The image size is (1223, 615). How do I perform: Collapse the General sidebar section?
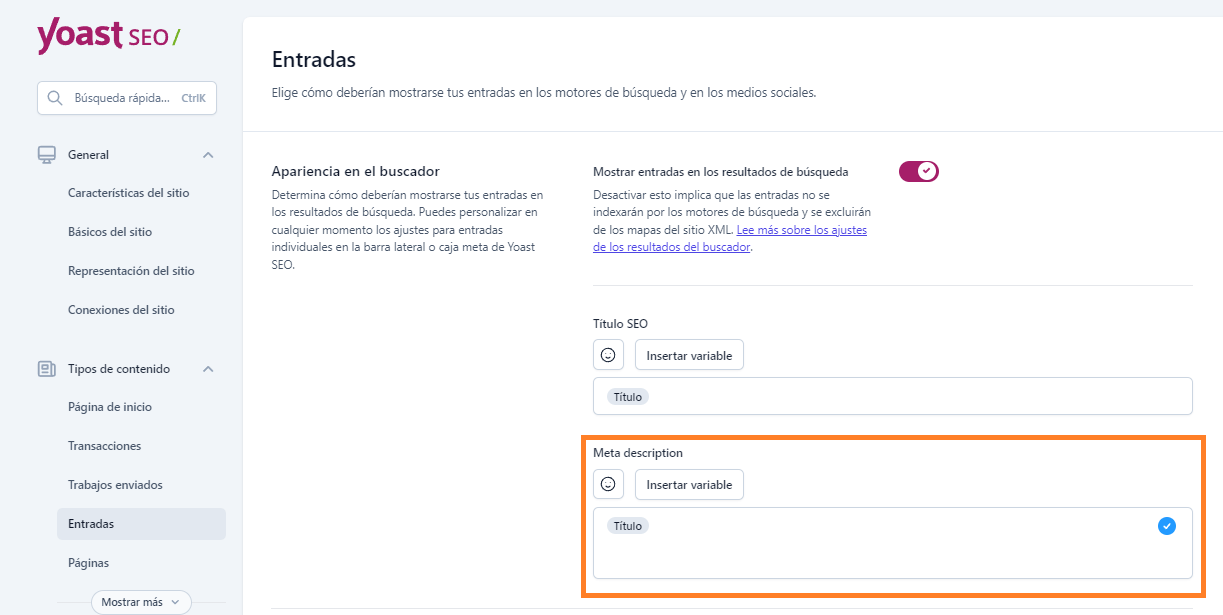tap(208, 154)
